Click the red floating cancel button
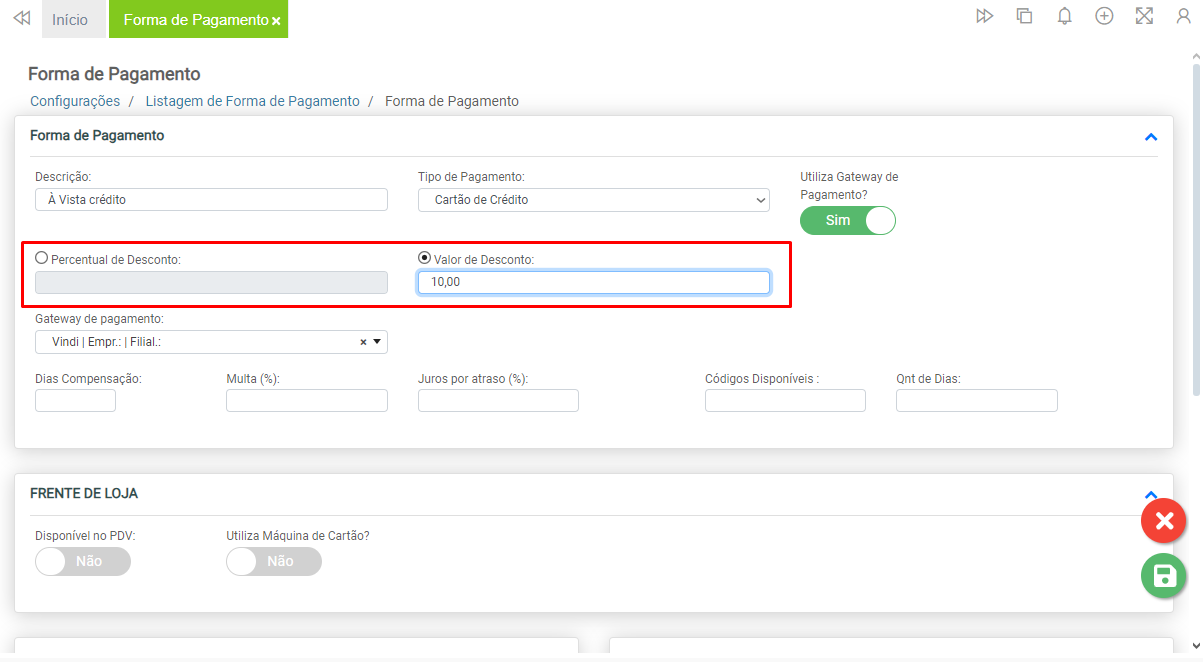This screenshot has width=1203, height=662. coord(1163,521)
